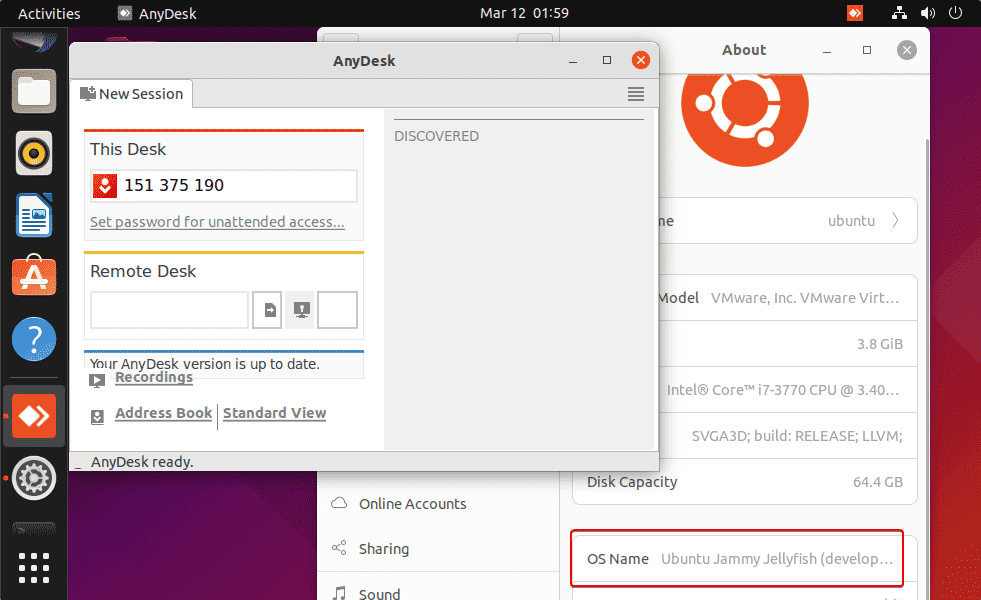Image resolution: width=981 pixels, height=600 pixels.
Task: Open the Address Book via its icon
Action: click(97, 414)
